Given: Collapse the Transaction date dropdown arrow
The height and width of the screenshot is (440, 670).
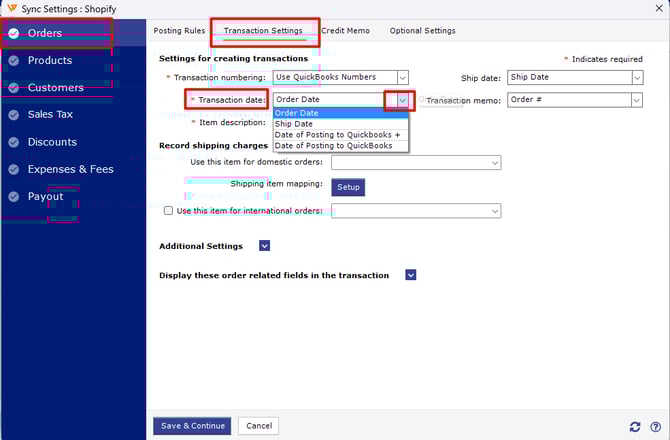Looking at the screenshot, I should (402, 100).
